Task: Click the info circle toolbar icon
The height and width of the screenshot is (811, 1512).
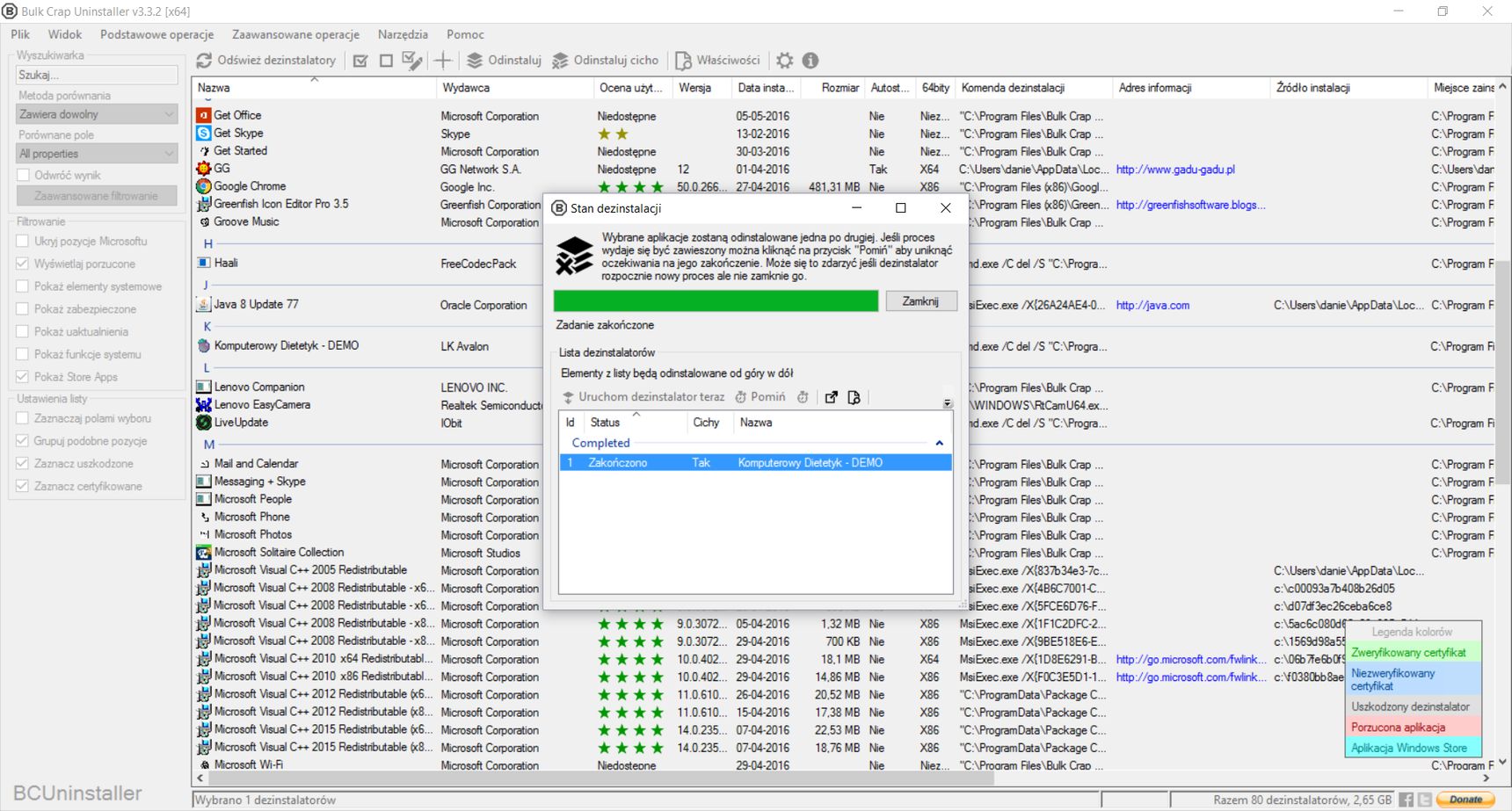Action: 811,61
